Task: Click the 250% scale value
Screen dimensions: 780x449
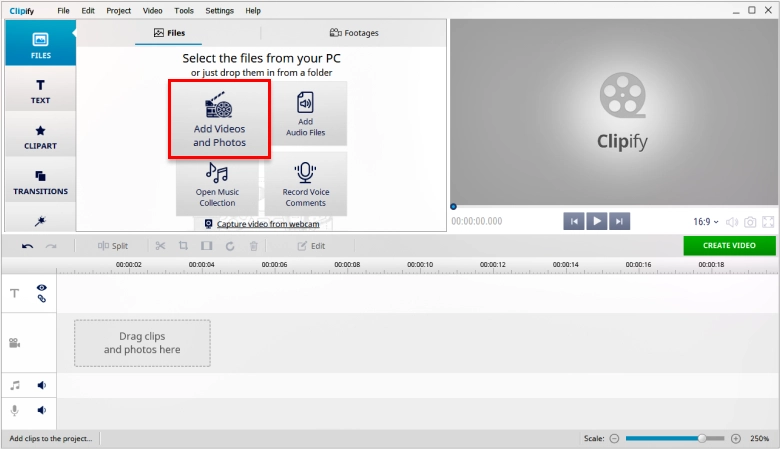Action: (760, 439)
